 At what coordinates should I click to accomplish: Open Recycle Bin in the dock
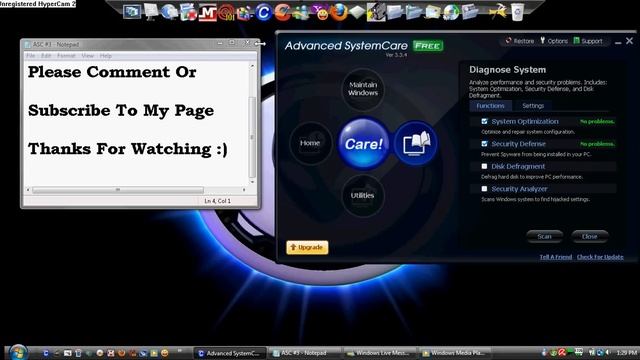(518, 12)
